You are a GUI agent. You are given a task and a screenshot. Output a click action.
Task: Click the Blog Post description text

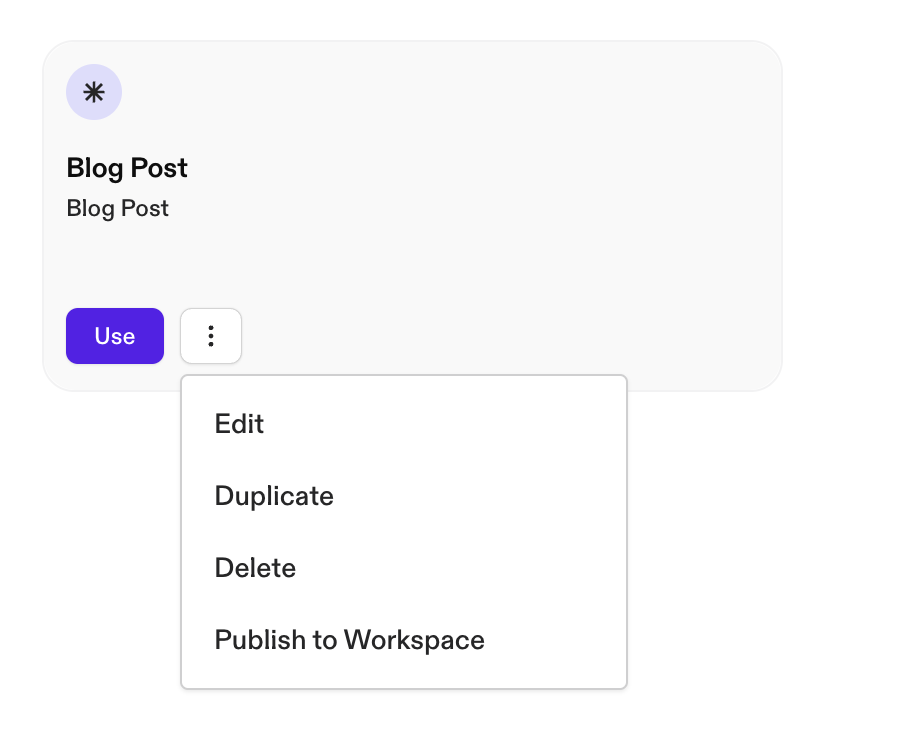(x=117, y=208)
